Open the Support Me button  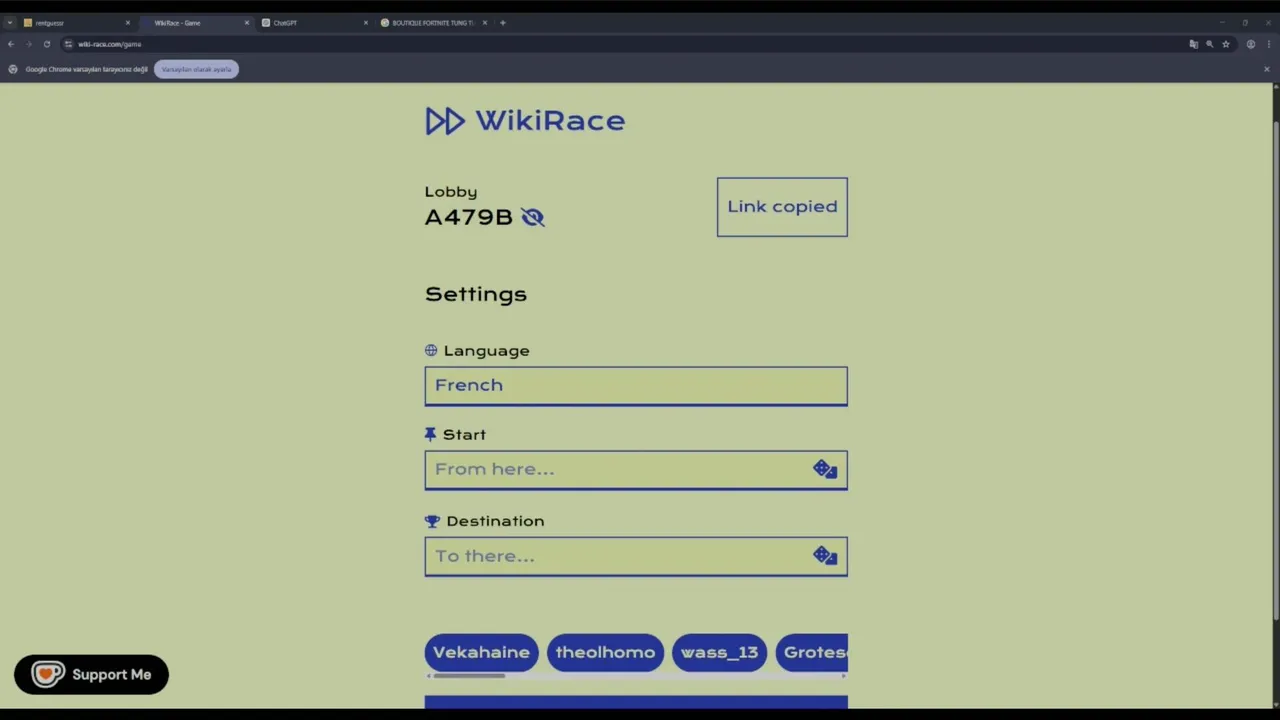click(91, 675)
